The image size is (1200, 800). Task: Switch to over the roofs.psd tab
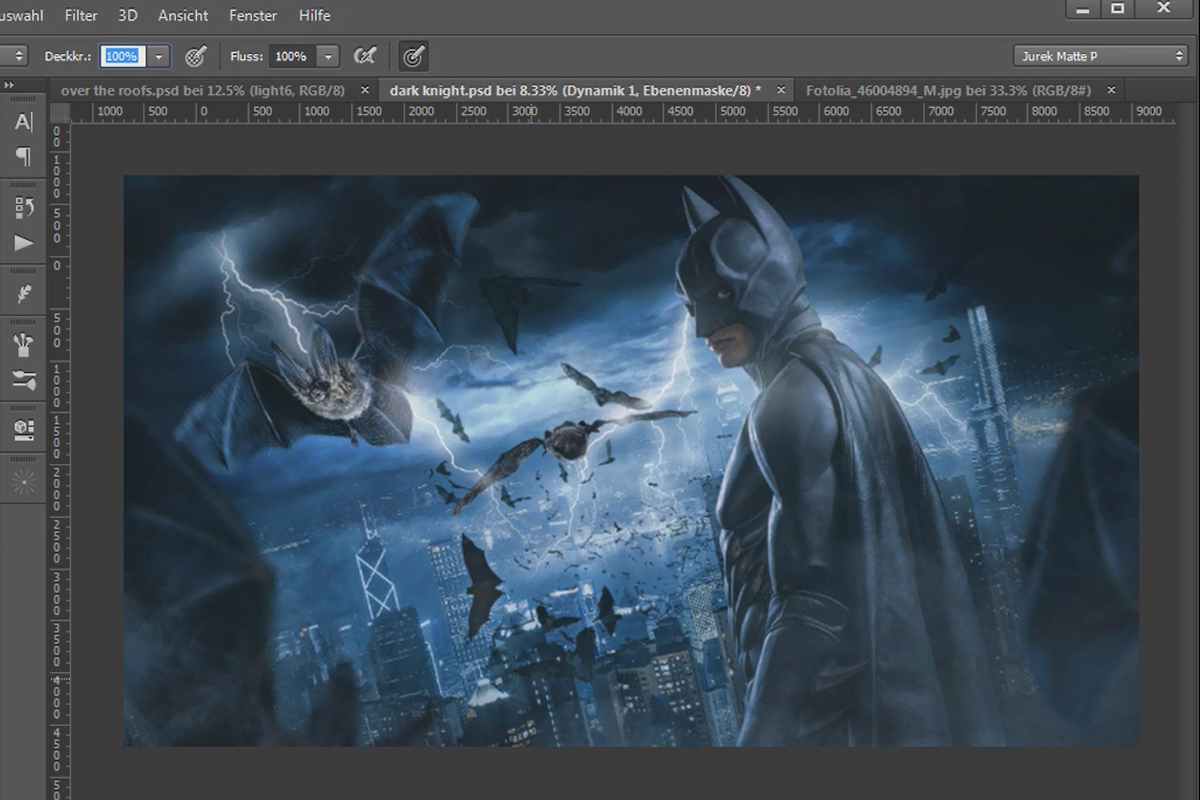[x=203, y=90]
